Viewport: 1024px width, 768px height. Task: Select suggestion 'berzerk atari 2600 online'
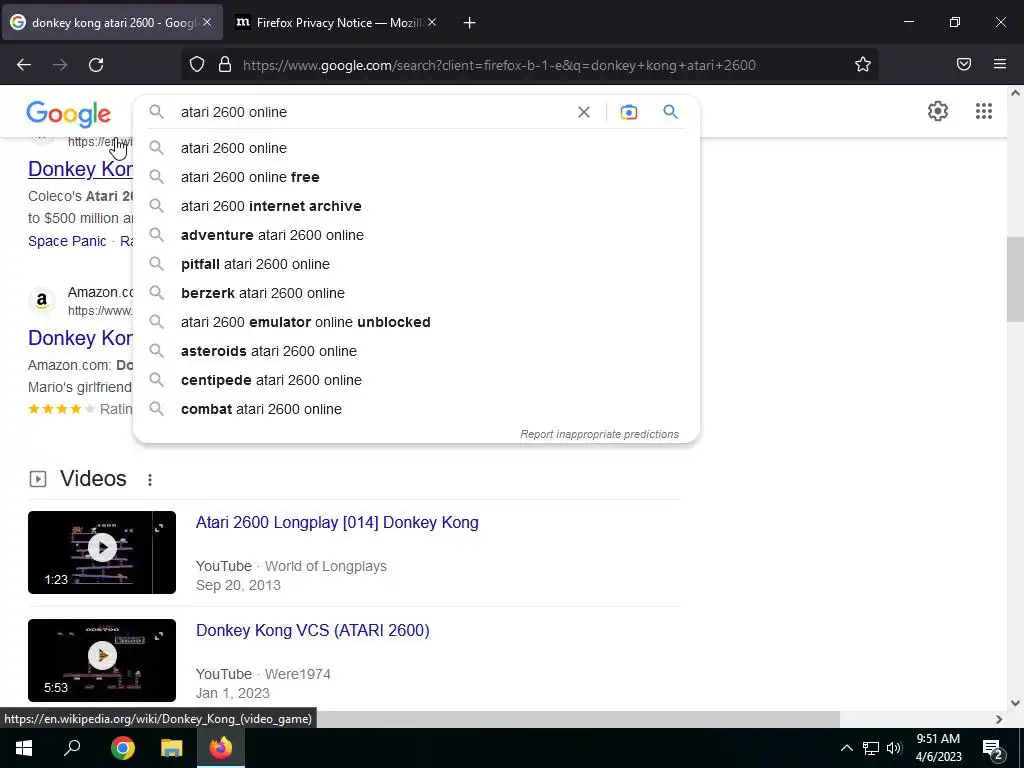click(416, 293)
